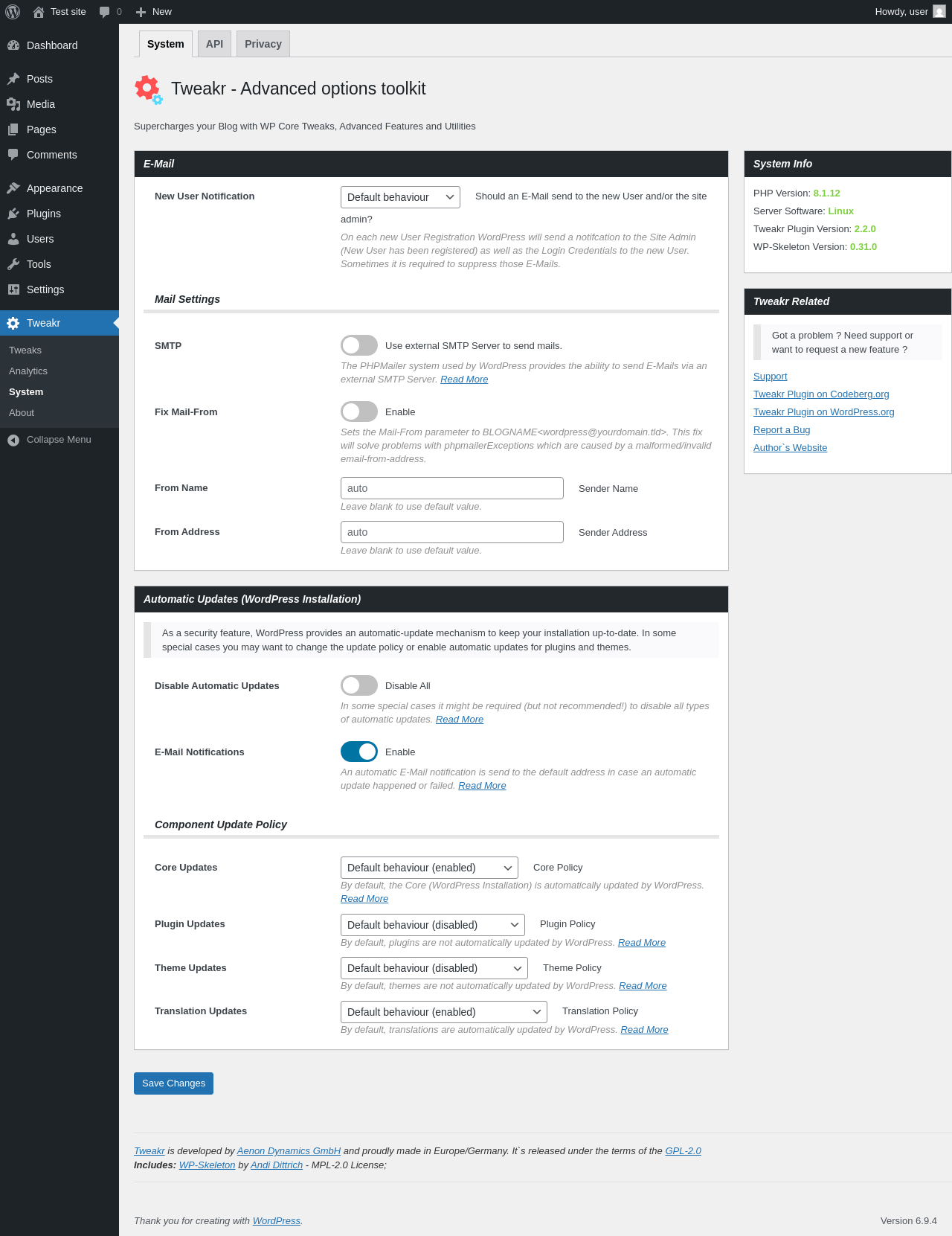Image resolution: width=952 pixels, height=1236 pixels.
Task: Open the System submenu item
Action: pyautogui.click(x=59, y=392)
